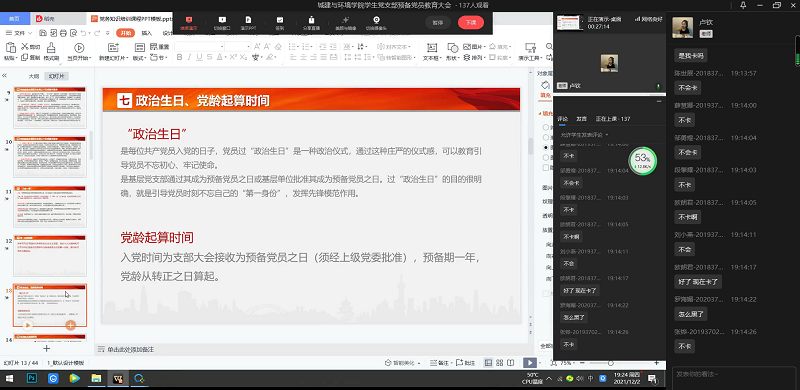Open the 正在上课·137 tab
800x390 pixels.
pos(613,118)
